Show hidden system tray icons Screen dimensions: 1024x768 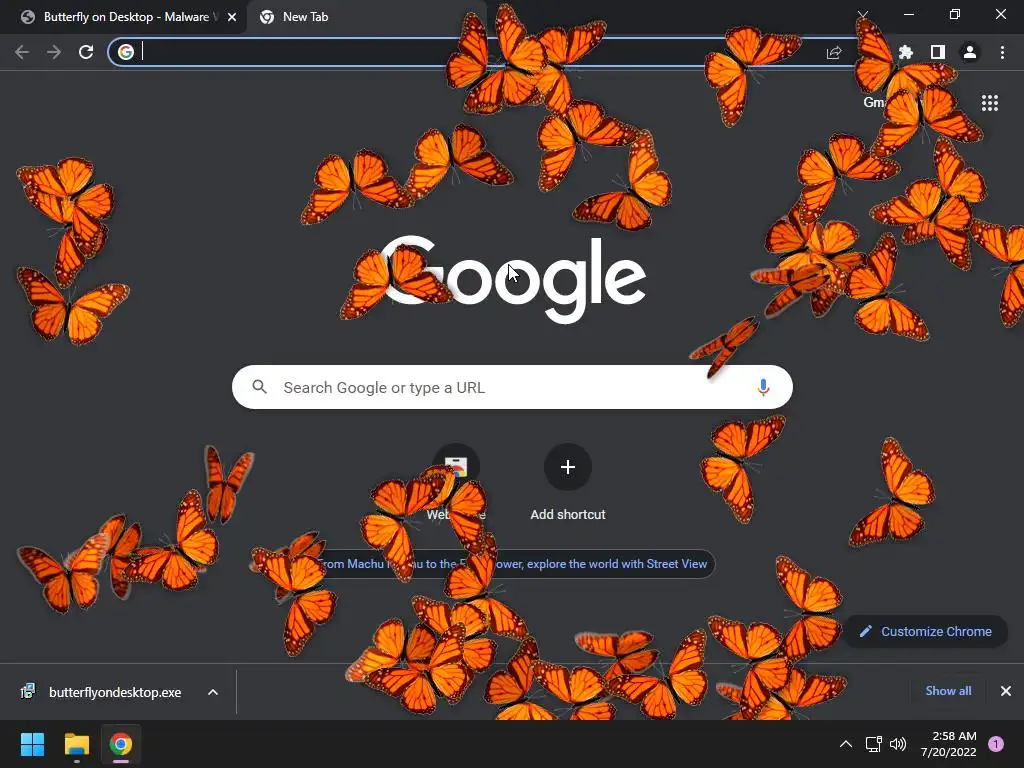tap(846, 744)
